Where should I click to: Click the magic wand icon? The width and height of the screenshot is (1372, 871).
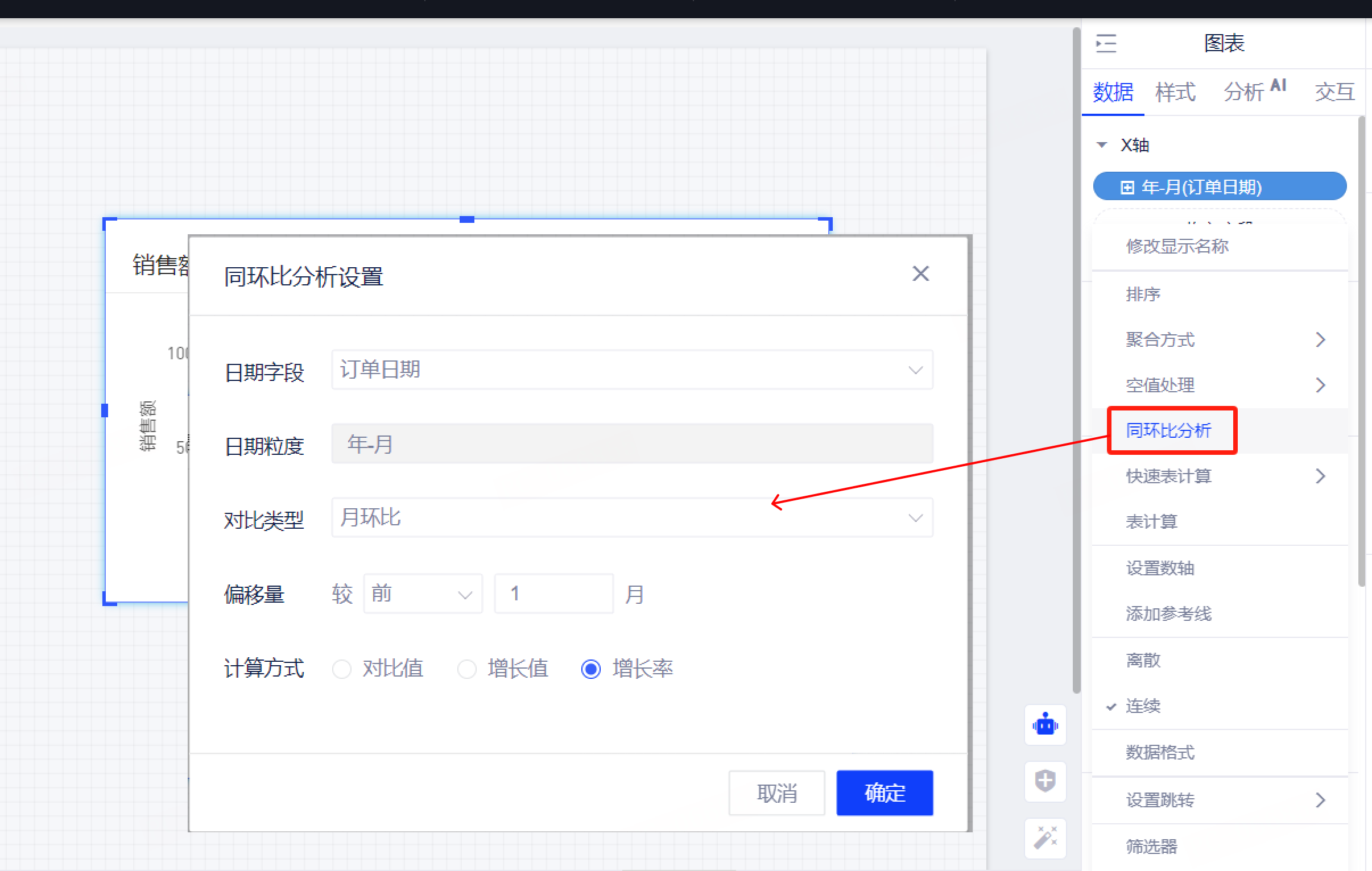coord(1045,837)
